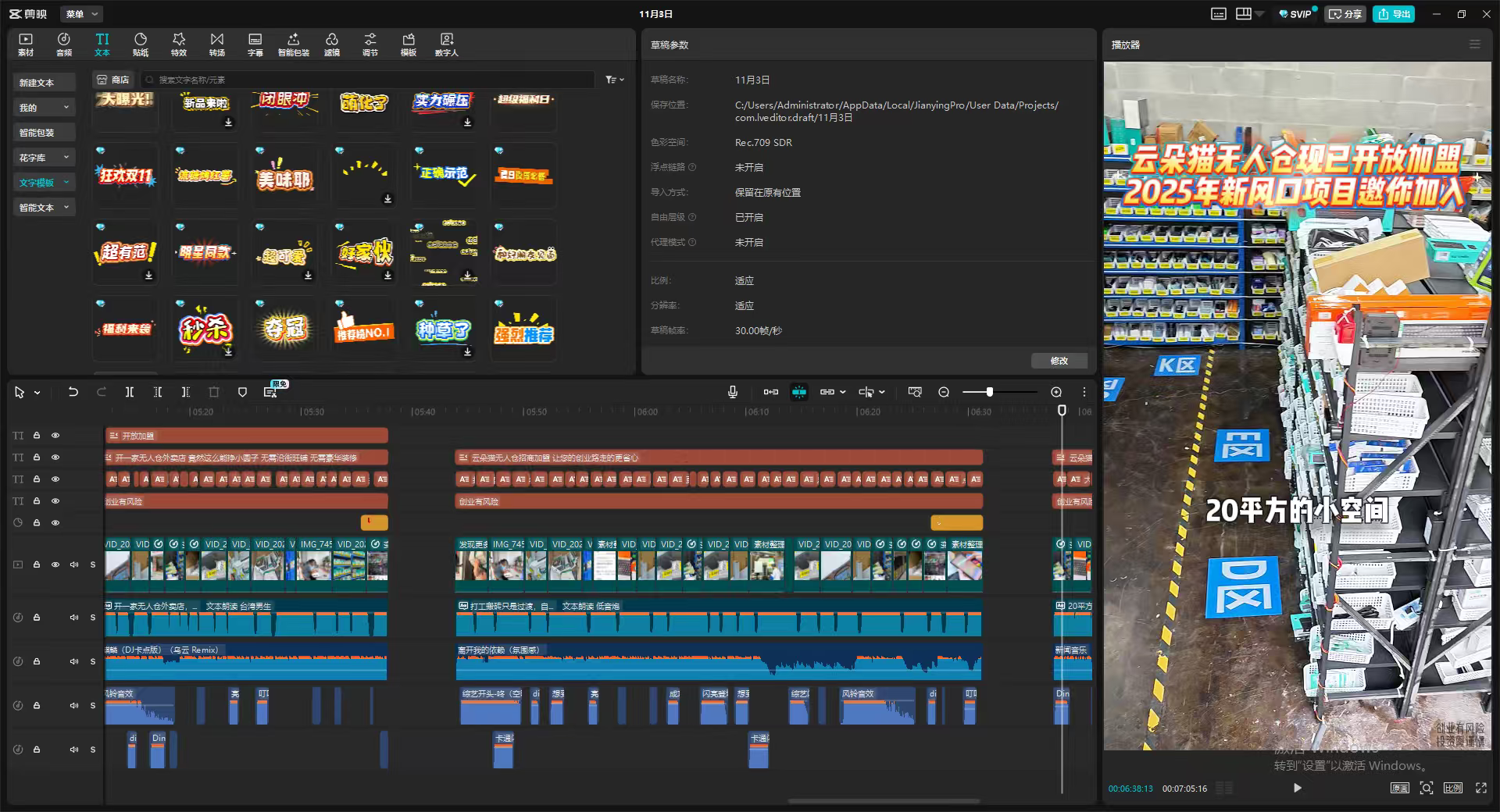Click the player zoom-focus magnifier icon

click(x=1427, y=788)
